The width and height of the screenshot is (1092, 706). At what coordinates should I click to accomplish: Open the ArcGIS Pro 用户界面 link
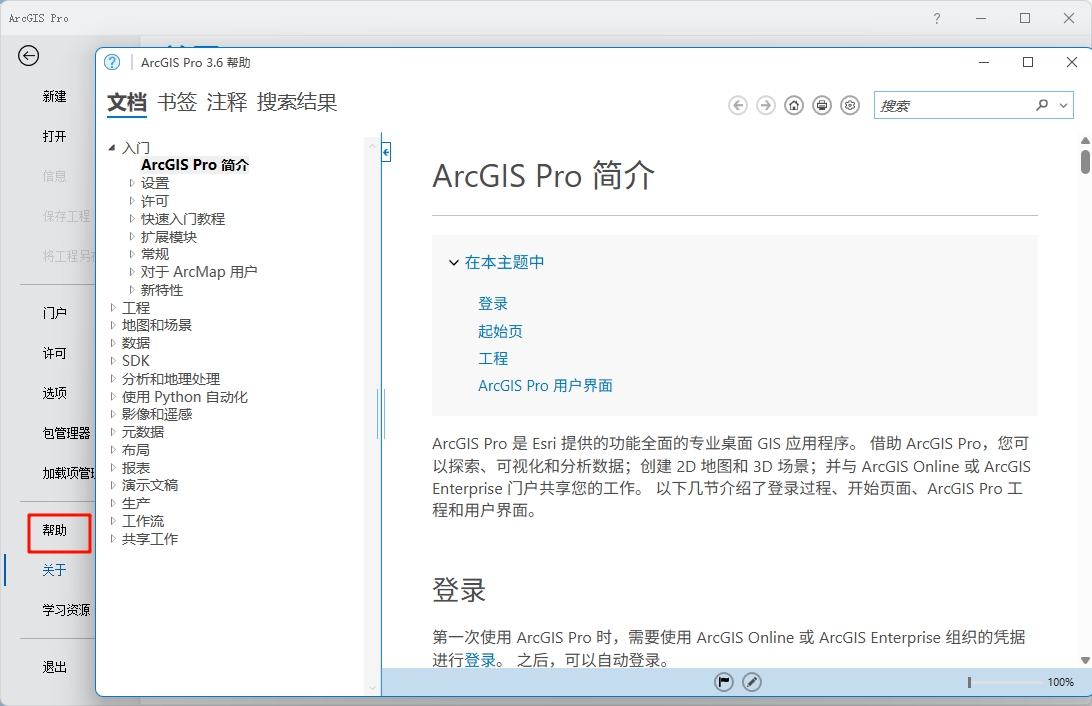(545, 385)
